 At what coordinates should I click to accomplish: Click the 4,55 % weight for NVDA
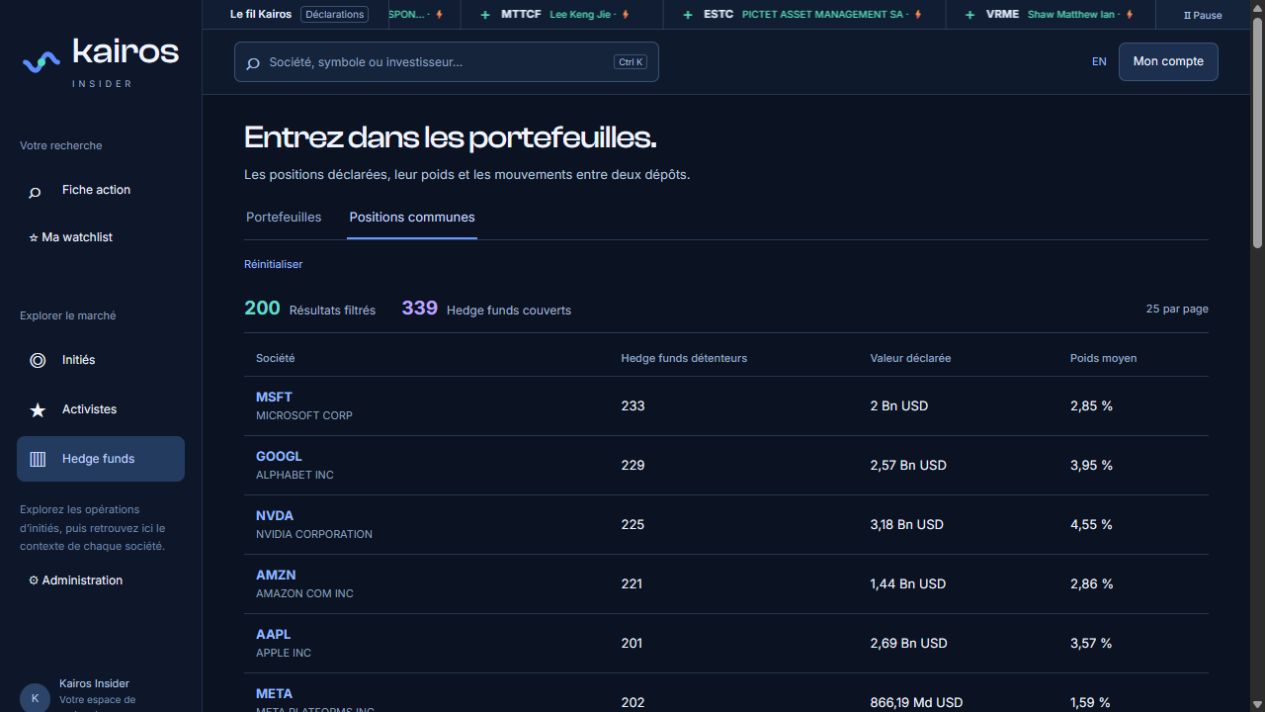pyautogui.click(x=1091, y=525)
